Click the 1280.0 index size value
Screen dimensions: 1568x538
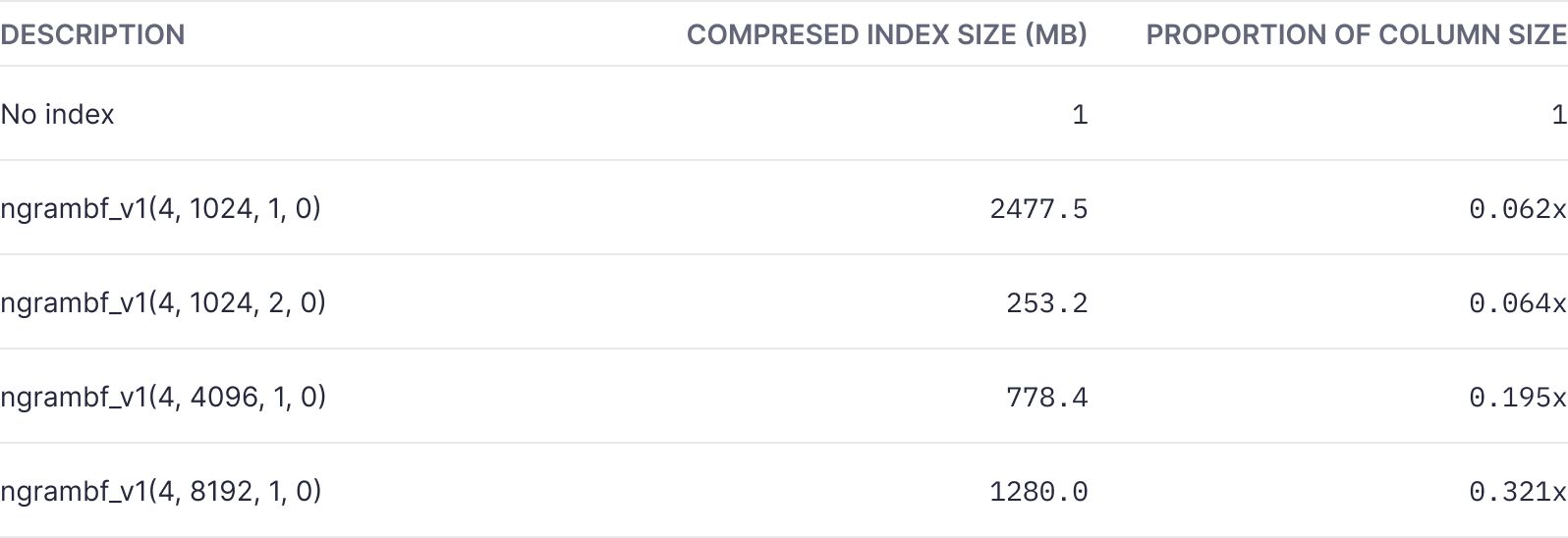[1038, 492]
